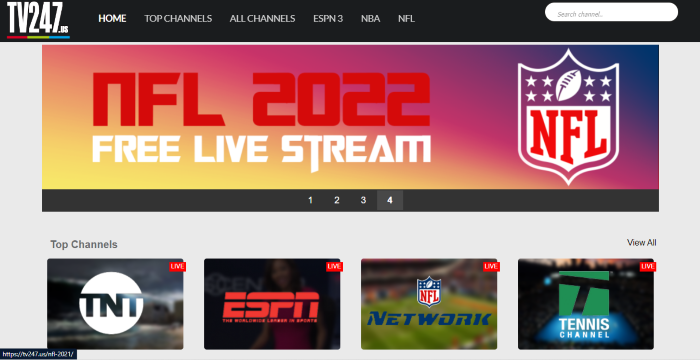The height and width of the screenshot is (360, 700).
Task: Select NBA in the navigation bar
Action: pos(371,18)
